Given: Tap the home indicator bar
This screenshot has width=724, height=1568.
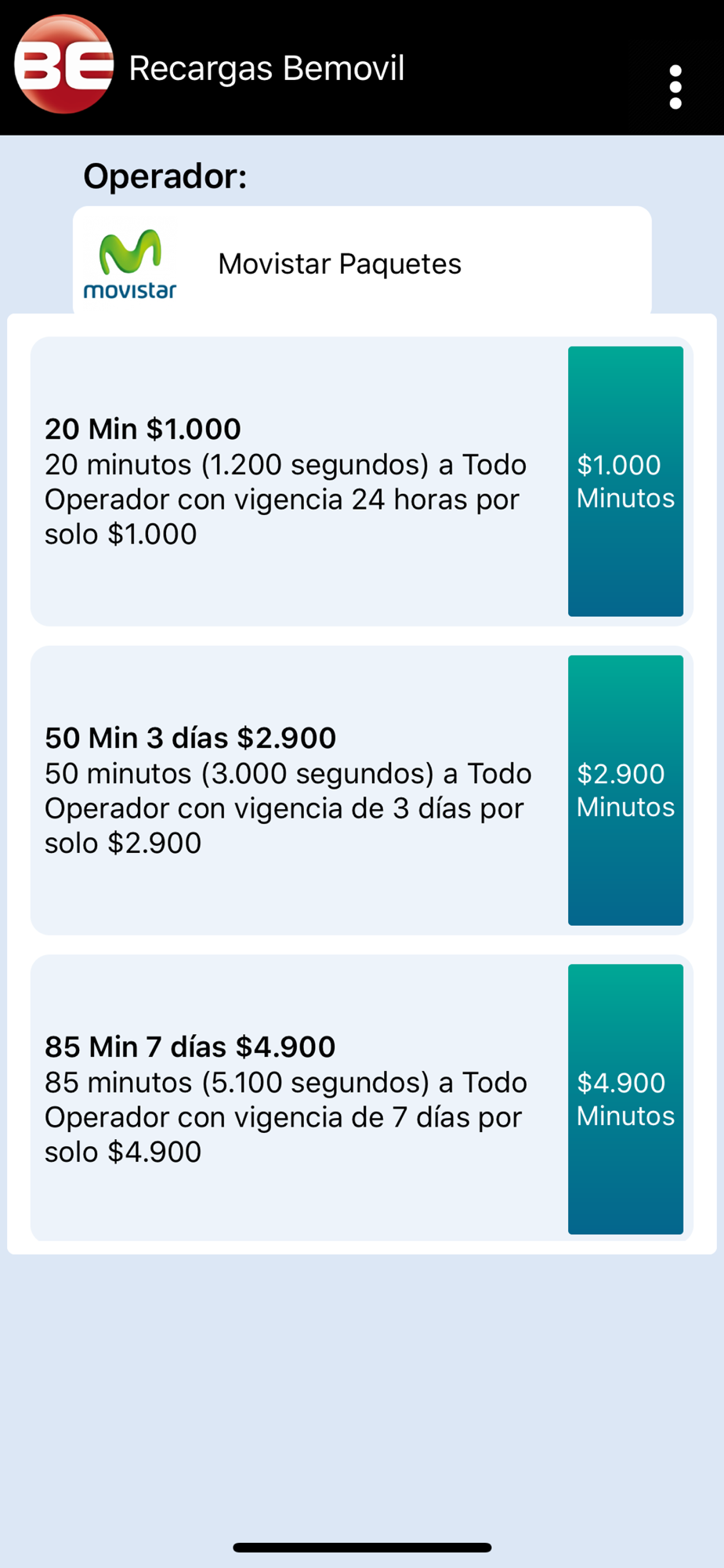Looking at the screenshot, I should 362,1547.
